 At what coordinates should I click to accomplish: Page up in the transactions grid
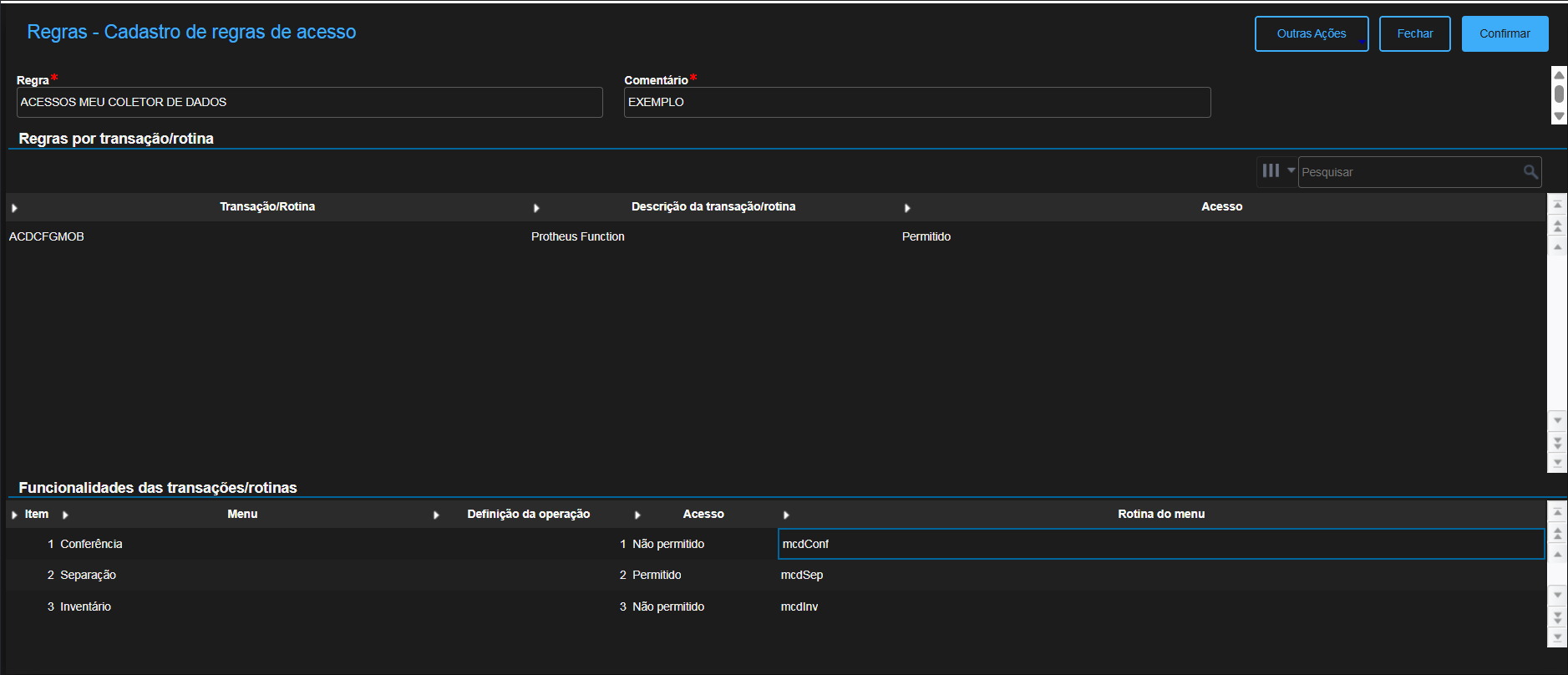[x=1557, y=226]
